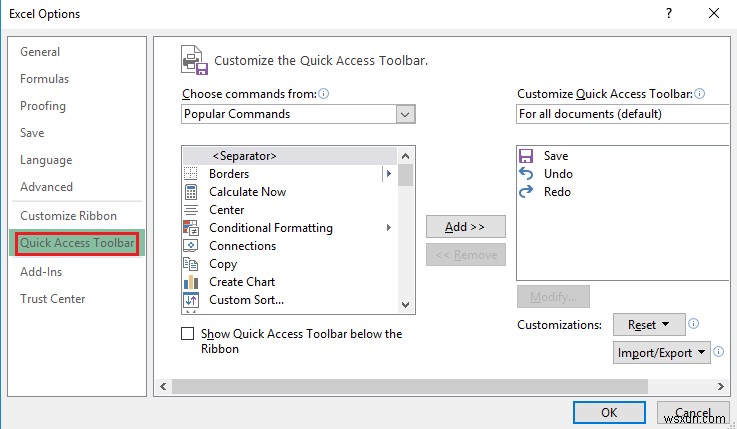Select the Calculate Now calculator icon
737x429 pixels.
point(191,192)
